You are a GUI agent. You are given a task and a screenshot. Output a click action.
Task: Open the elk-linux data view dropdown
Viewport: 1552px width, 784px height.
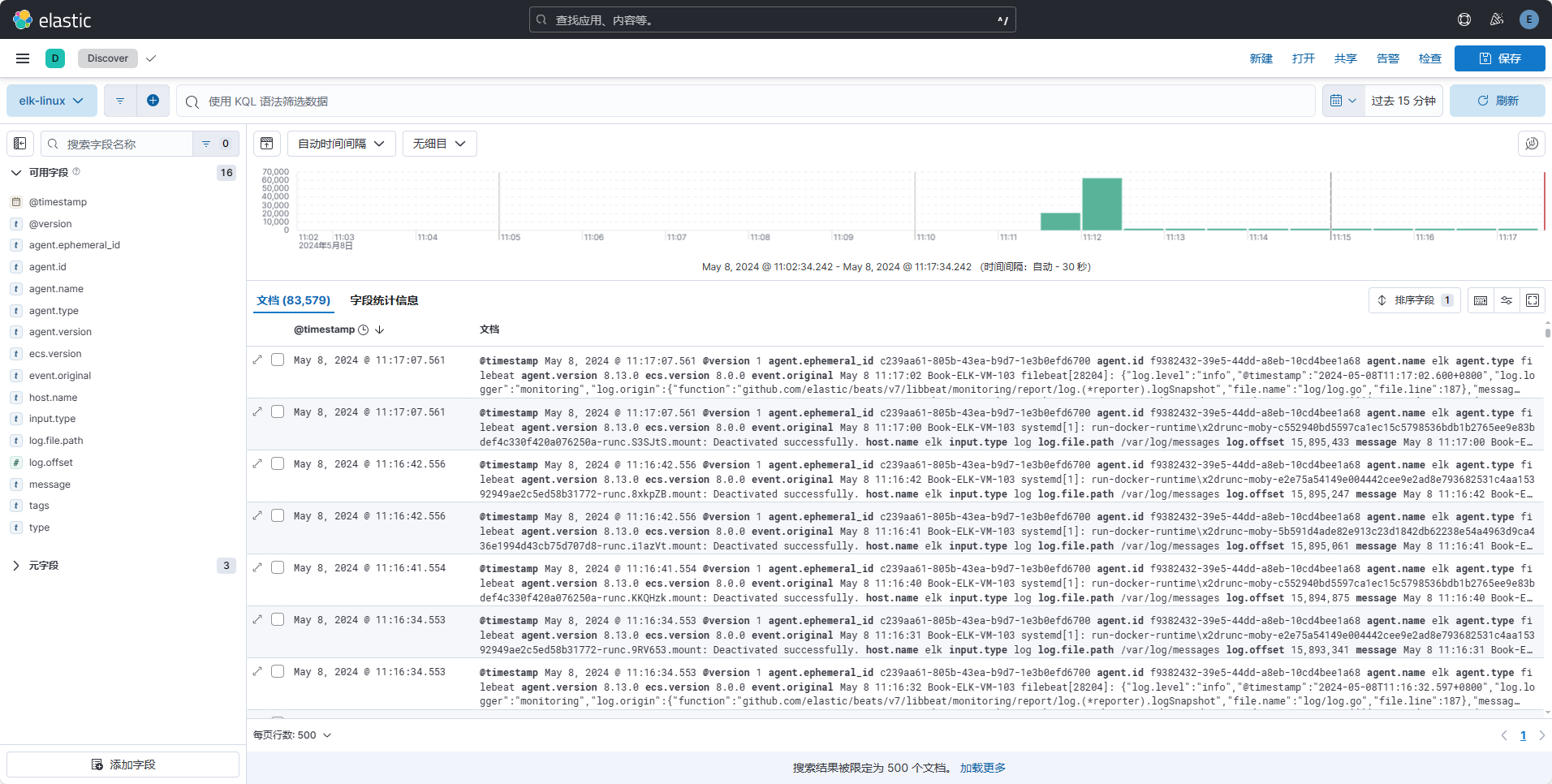(x=52, y=101)
